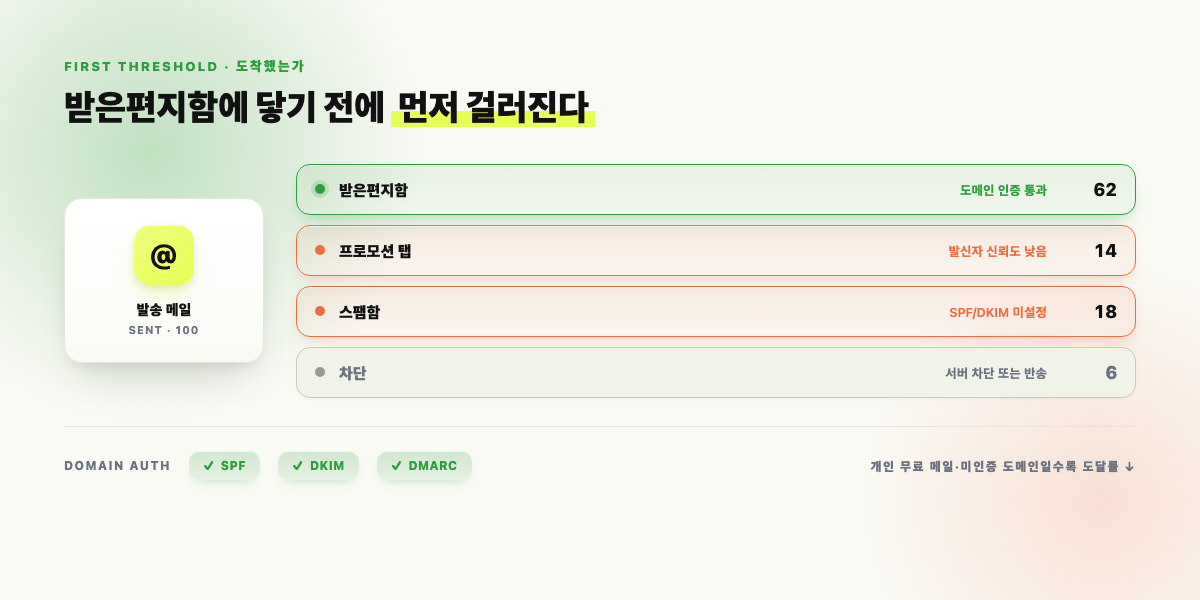Click the 발송 메일 SENT 100 card
Image resolution: width=1200 pixels, height=600 pixels.
click(164, 280)
